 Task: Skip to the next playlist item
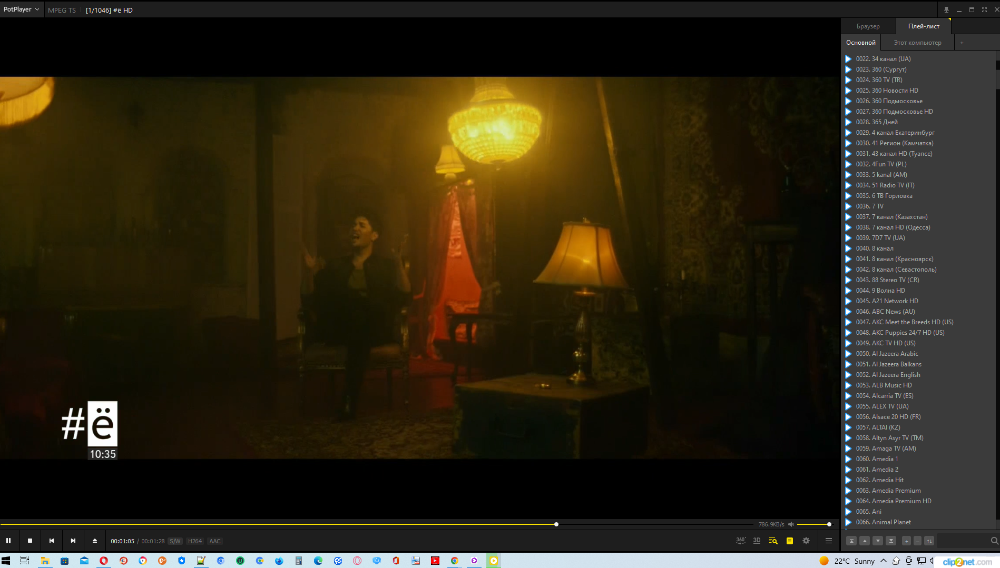(x=73, y=541)
